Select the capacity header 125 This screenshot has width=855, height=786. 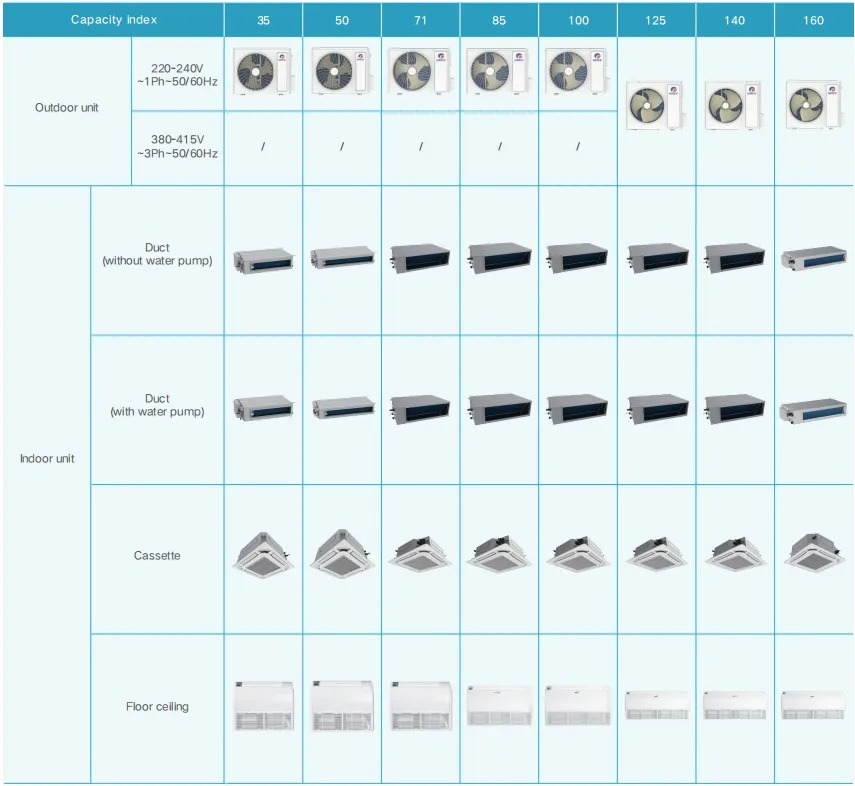pos(655,19)
